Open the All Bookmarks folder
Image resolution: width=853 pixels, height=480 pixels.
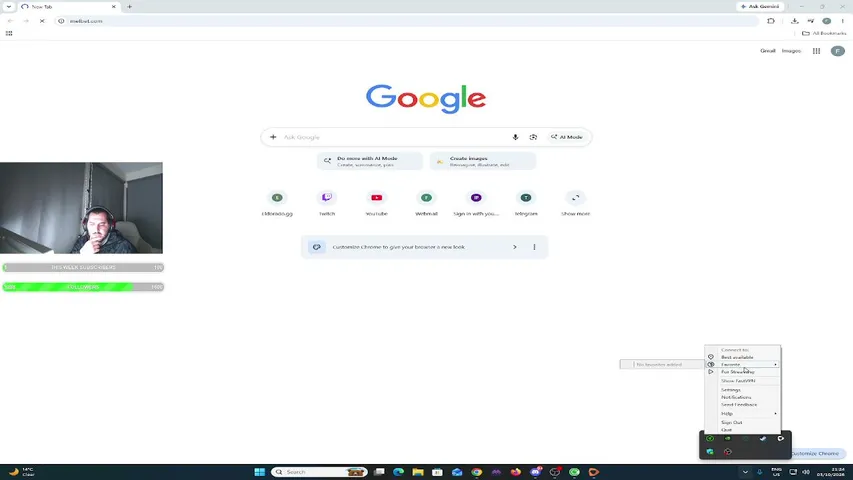824,33
